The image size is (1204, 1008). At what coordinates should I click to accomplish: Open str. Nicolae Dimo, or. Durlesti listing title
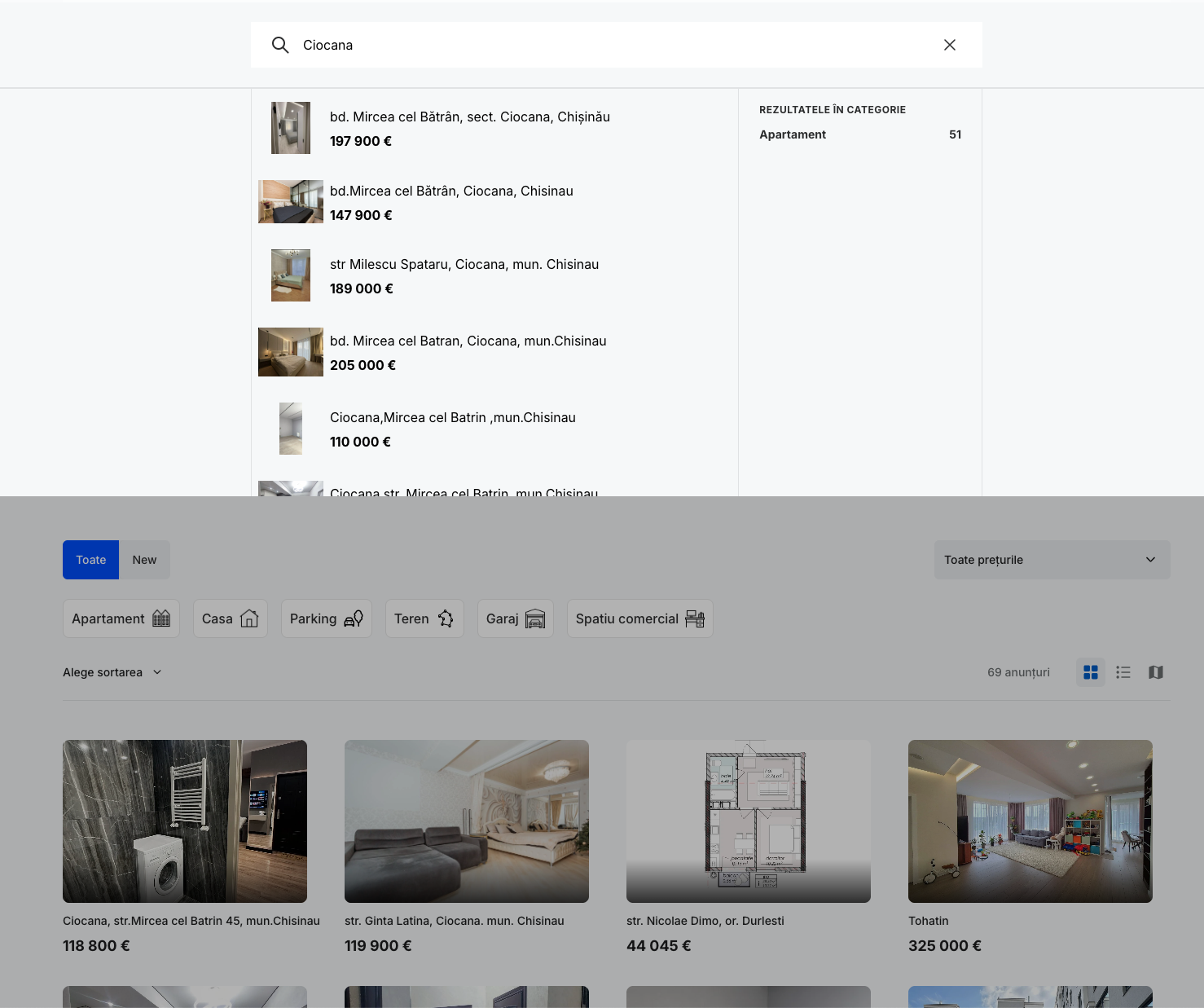[x=705, y=921]
